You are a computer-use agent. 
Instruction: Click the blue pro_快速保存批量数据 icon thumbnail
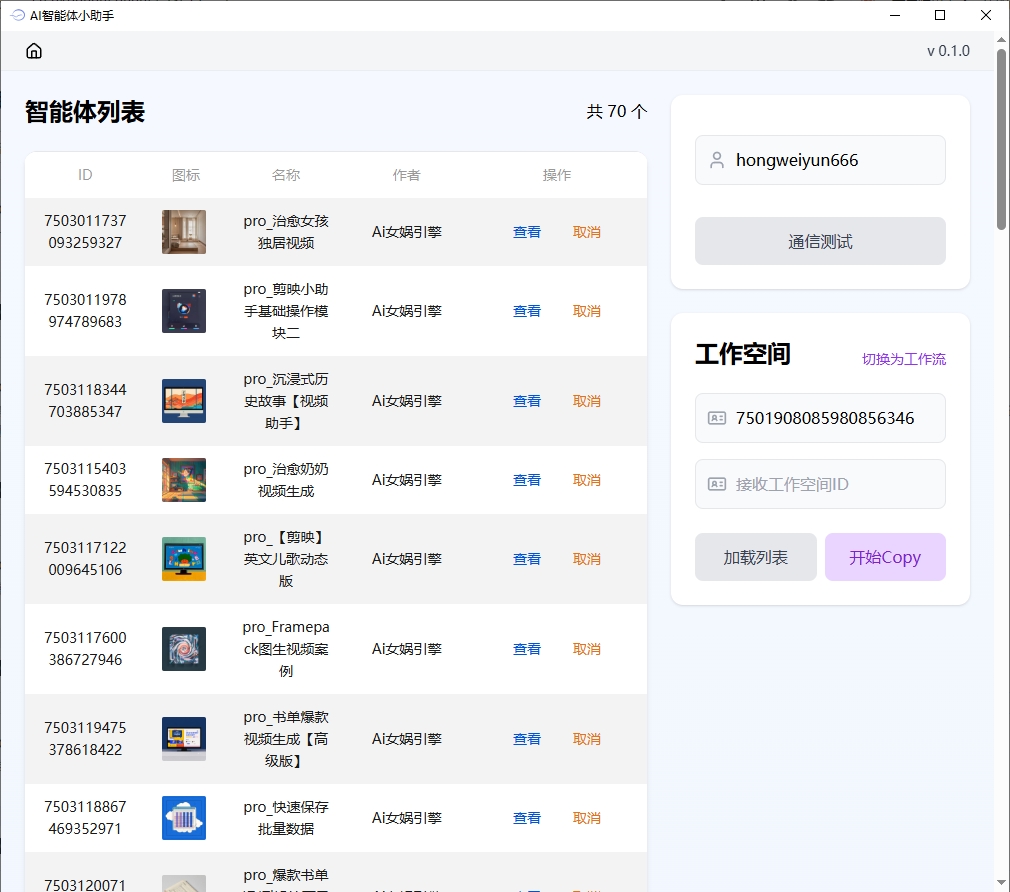pos(184,817)
